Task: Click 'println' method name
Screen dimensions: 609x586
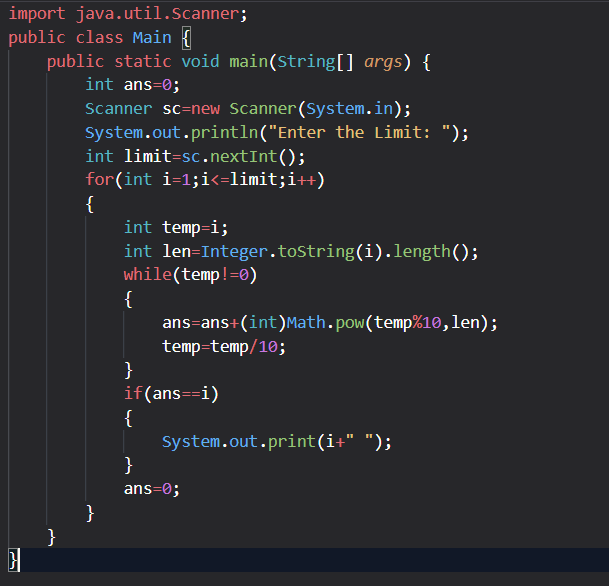Action: [224, 133]
